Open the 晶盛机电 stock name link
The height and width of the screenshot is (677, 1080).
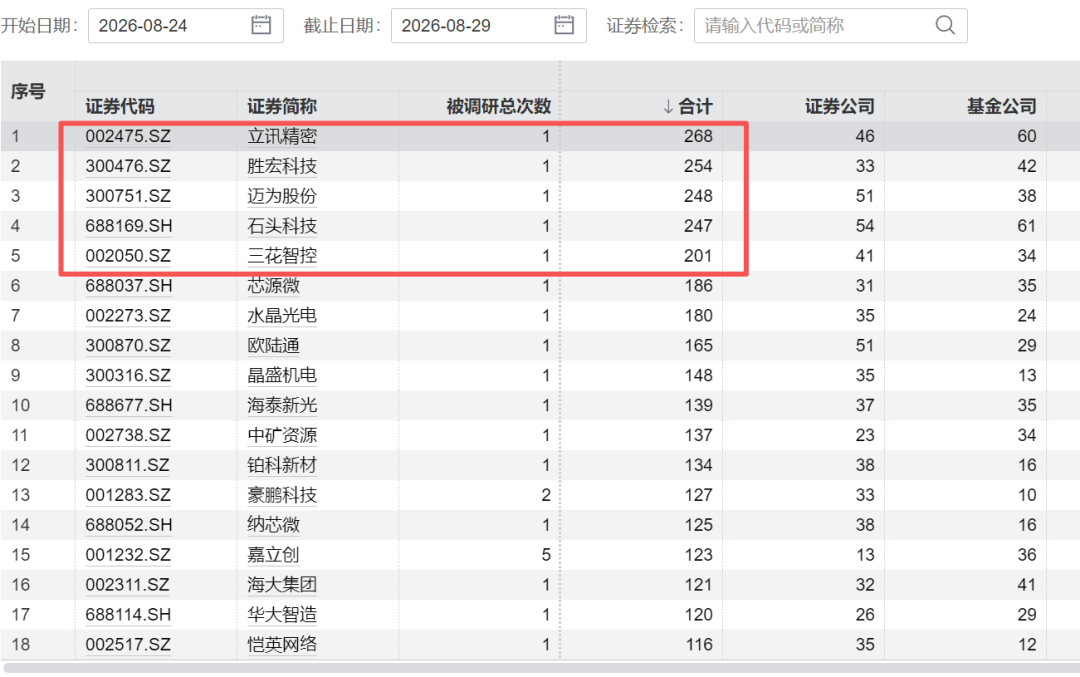point(282,375)
